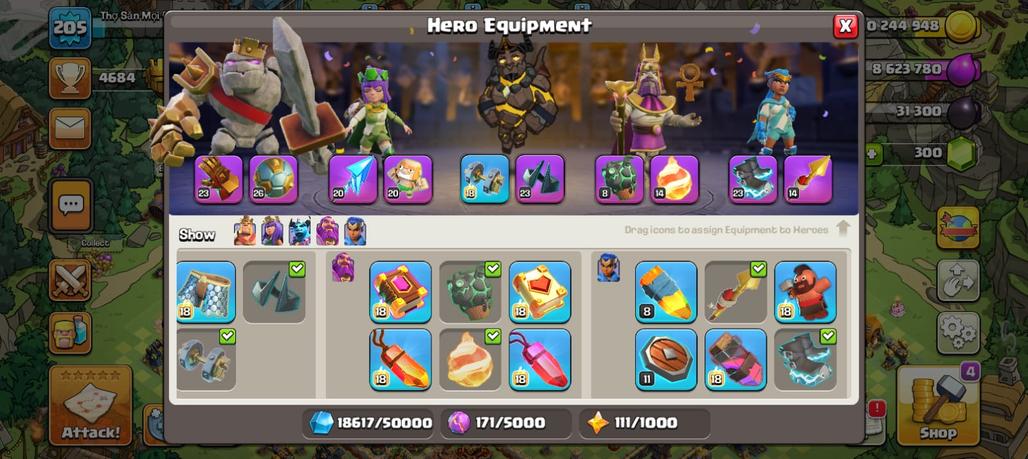The width and height of the screenshot is (1028, 459).
Task: Tap the Shiny Ore 18617/50000 counter
Action: point(370,423)
